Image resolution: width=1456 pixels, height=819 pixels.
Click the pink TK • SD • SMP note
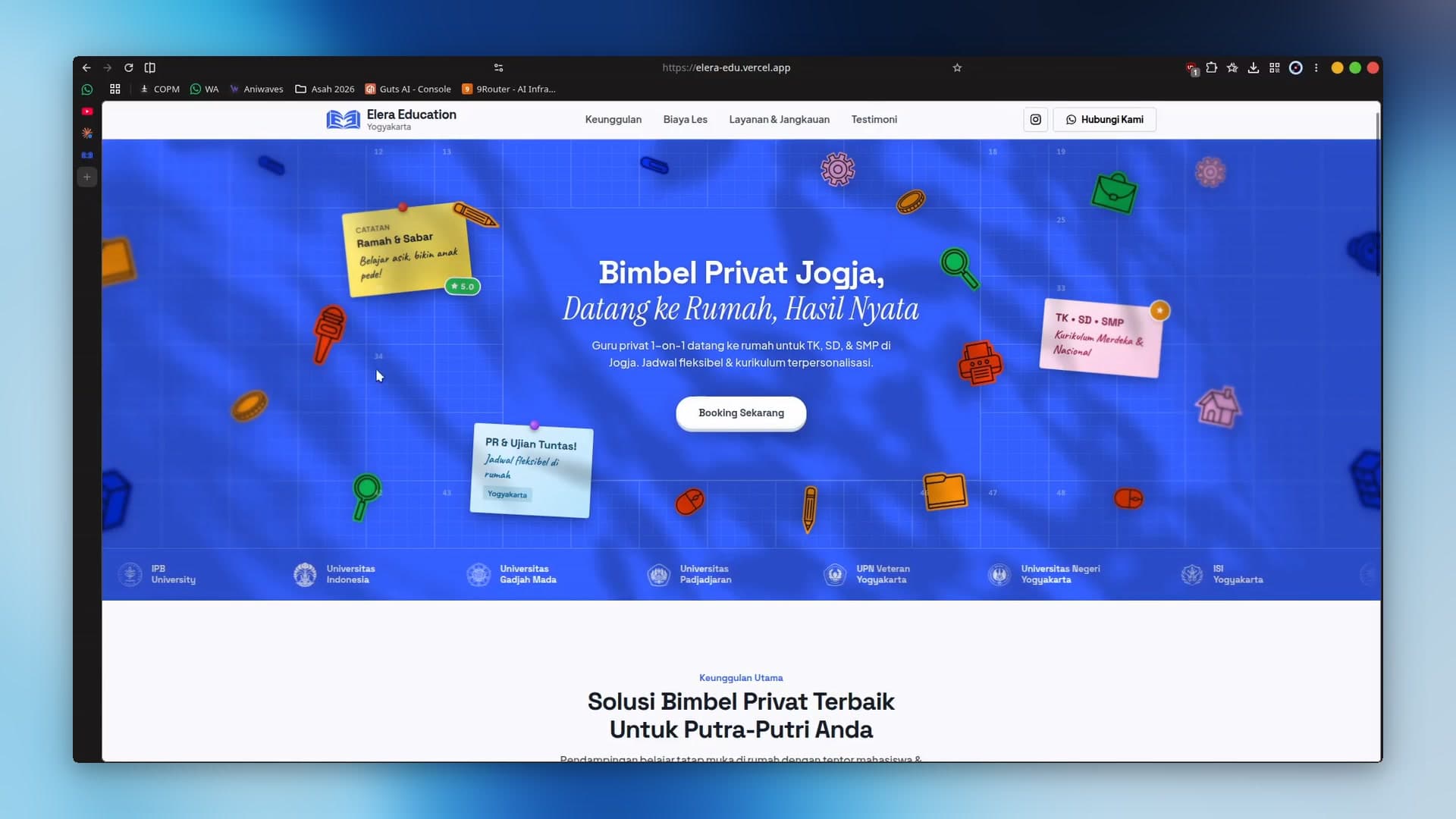coord(1101,337)
